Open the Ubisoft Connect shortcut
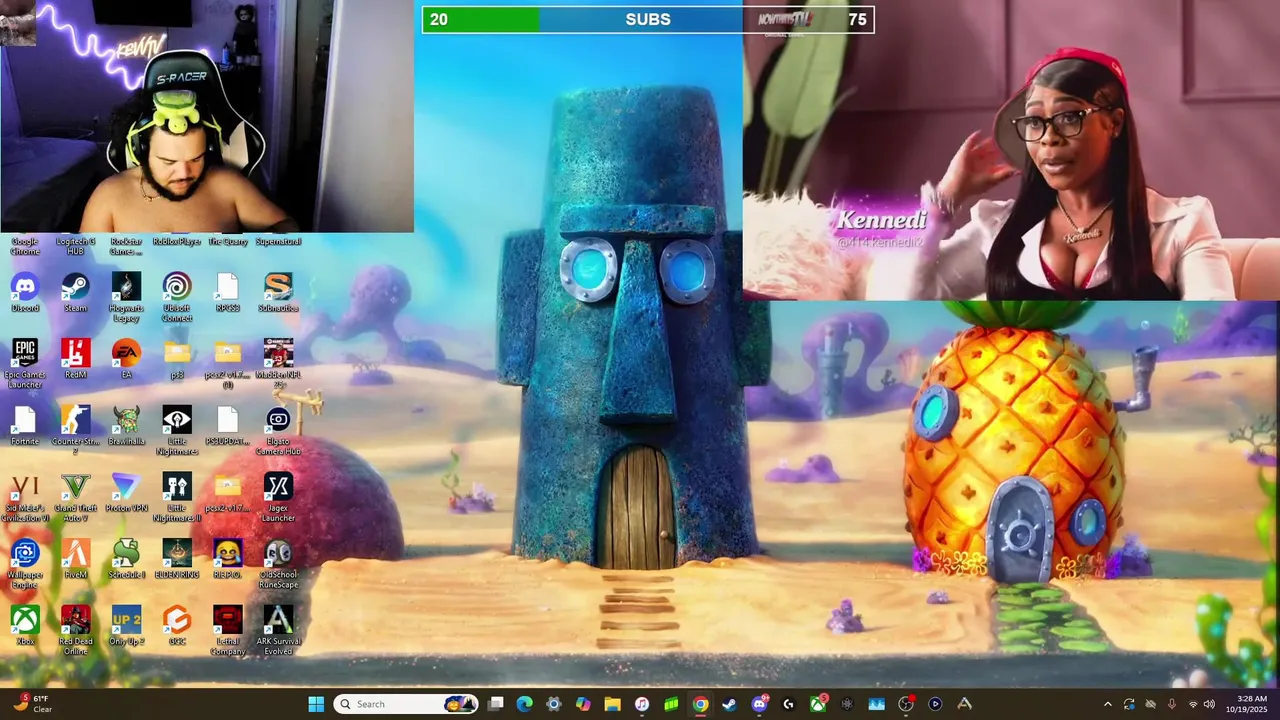Image resolution: width=1280 pixels, height=720 pixels. 177,298
